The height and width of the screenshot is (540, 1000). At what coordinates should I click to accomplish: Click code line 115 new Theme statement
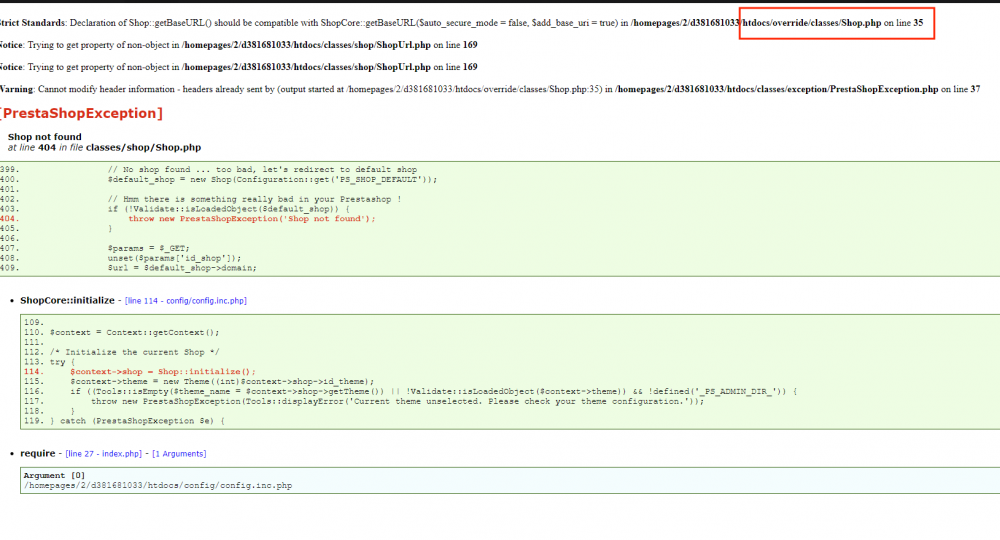pos(222,381)
